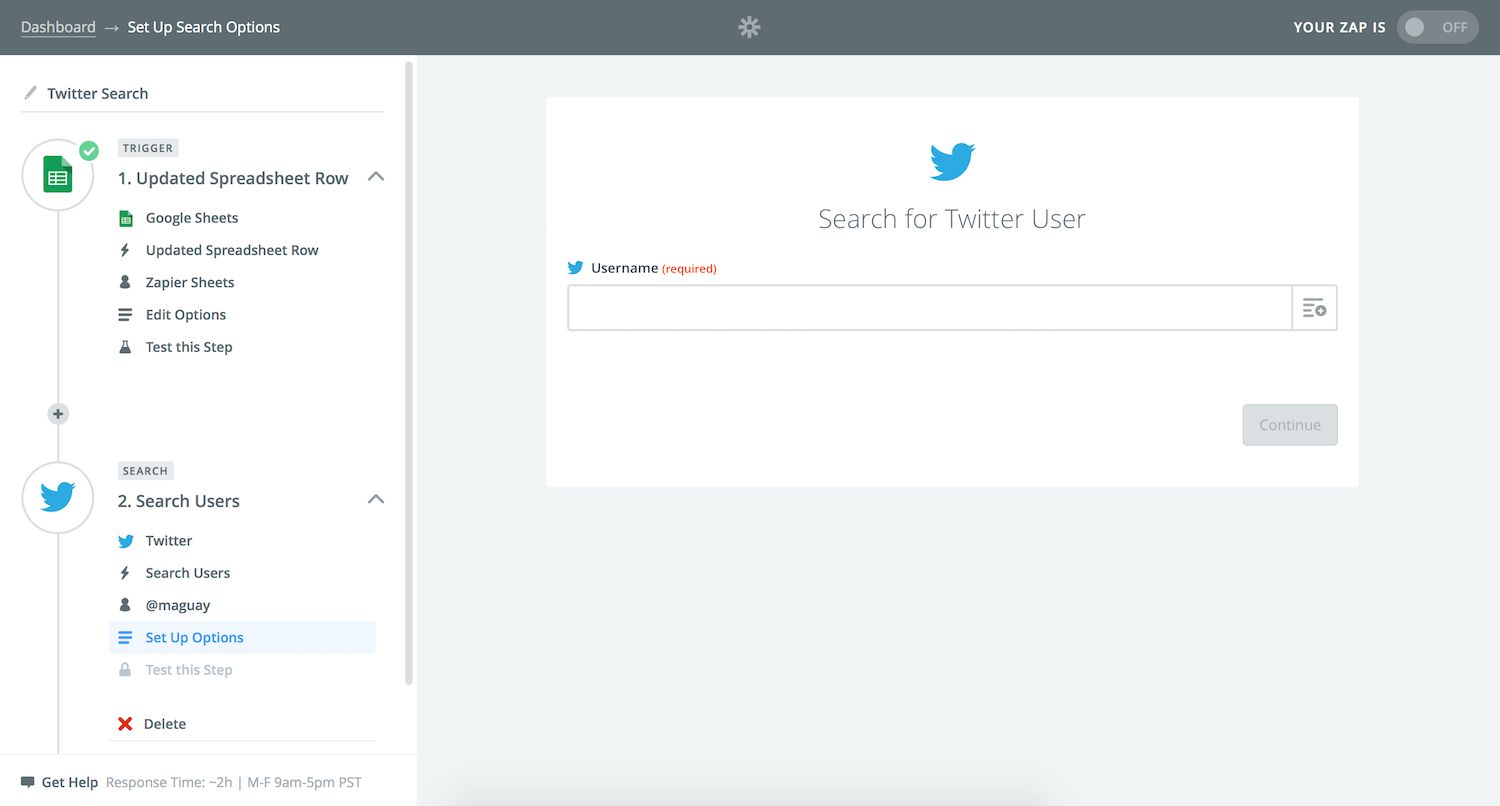
Task: Open the Twitter step circle icon
Action: coord(58,497)
